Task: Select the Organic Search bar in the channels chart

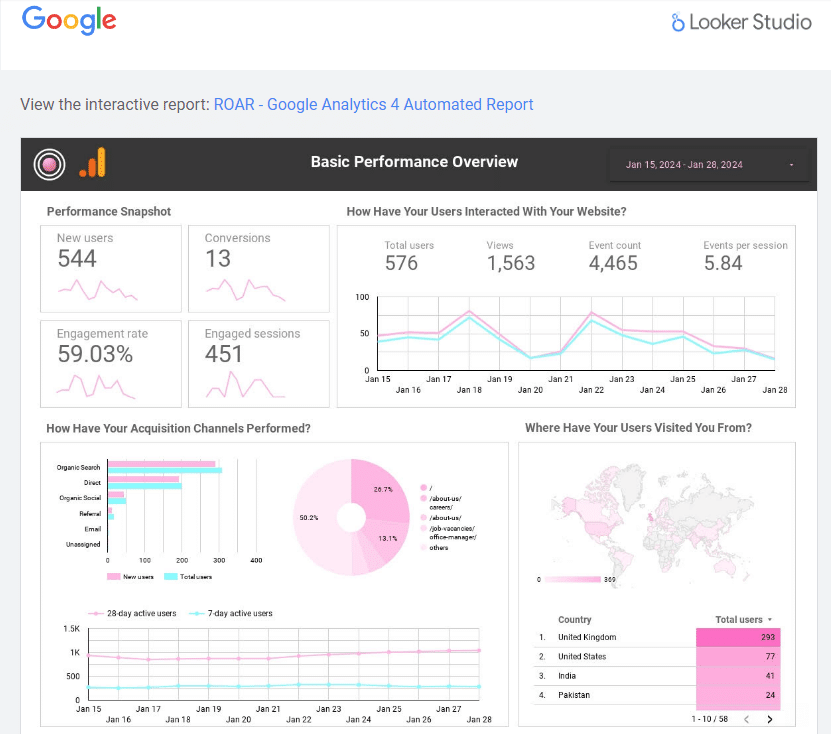Action: [160, 464]
